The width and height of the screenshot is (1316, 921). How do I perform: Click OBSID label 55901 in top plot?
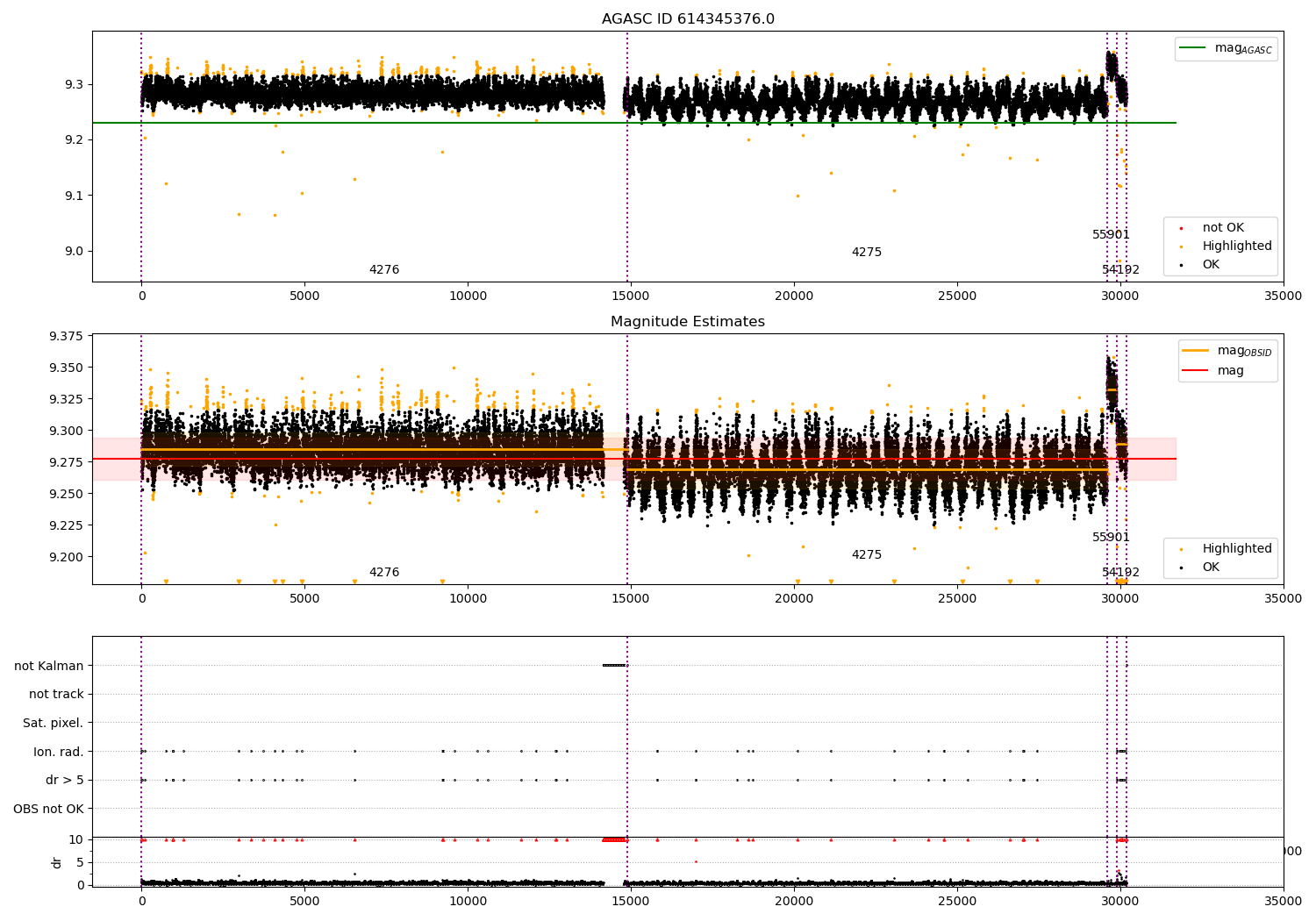(x=1111, y=235)
